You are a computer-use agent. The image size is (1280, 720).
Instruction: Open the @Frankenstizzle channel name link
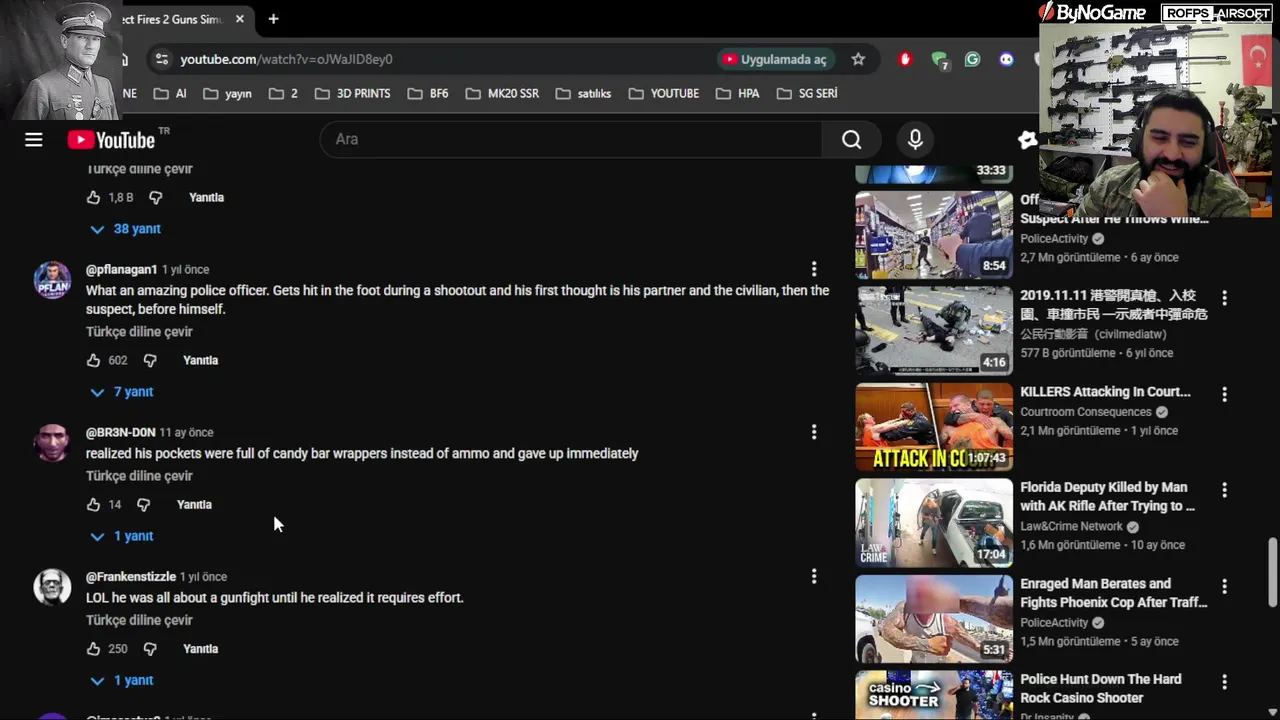[131, 577]
